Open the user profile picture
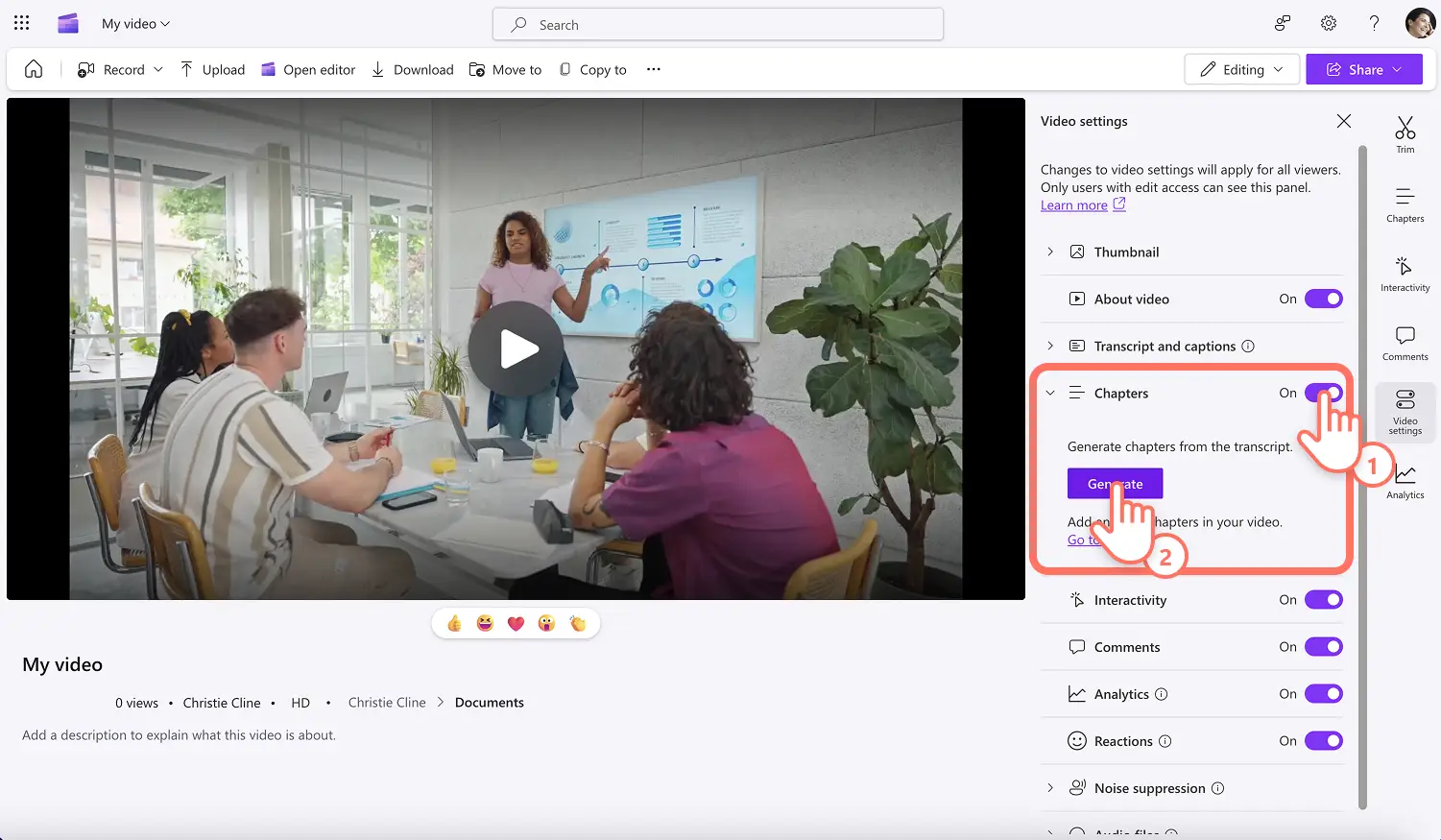Screen dimensions: 1441x840 tap(1420, 23)
